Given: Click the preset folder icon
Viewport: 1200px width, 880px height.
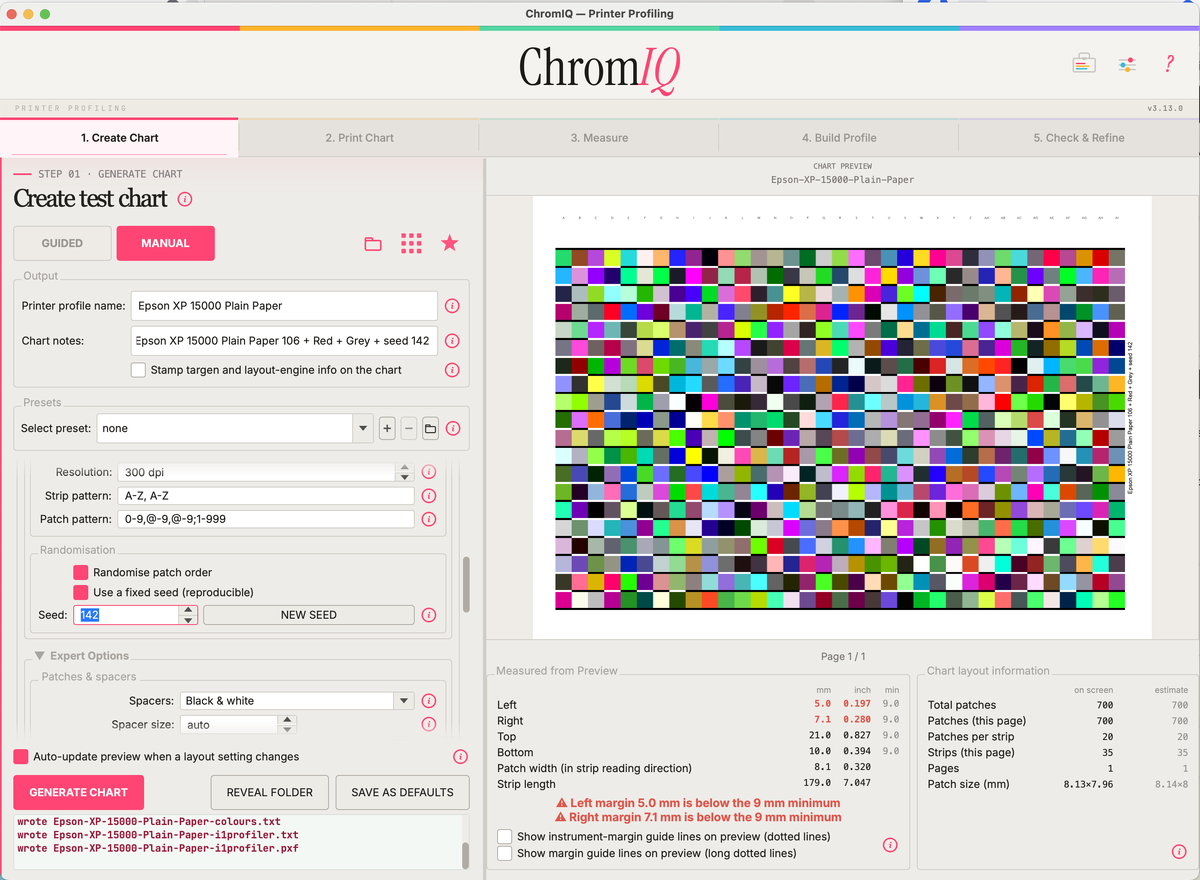Looking at the screenshot, I should click(x=430, y=429).
